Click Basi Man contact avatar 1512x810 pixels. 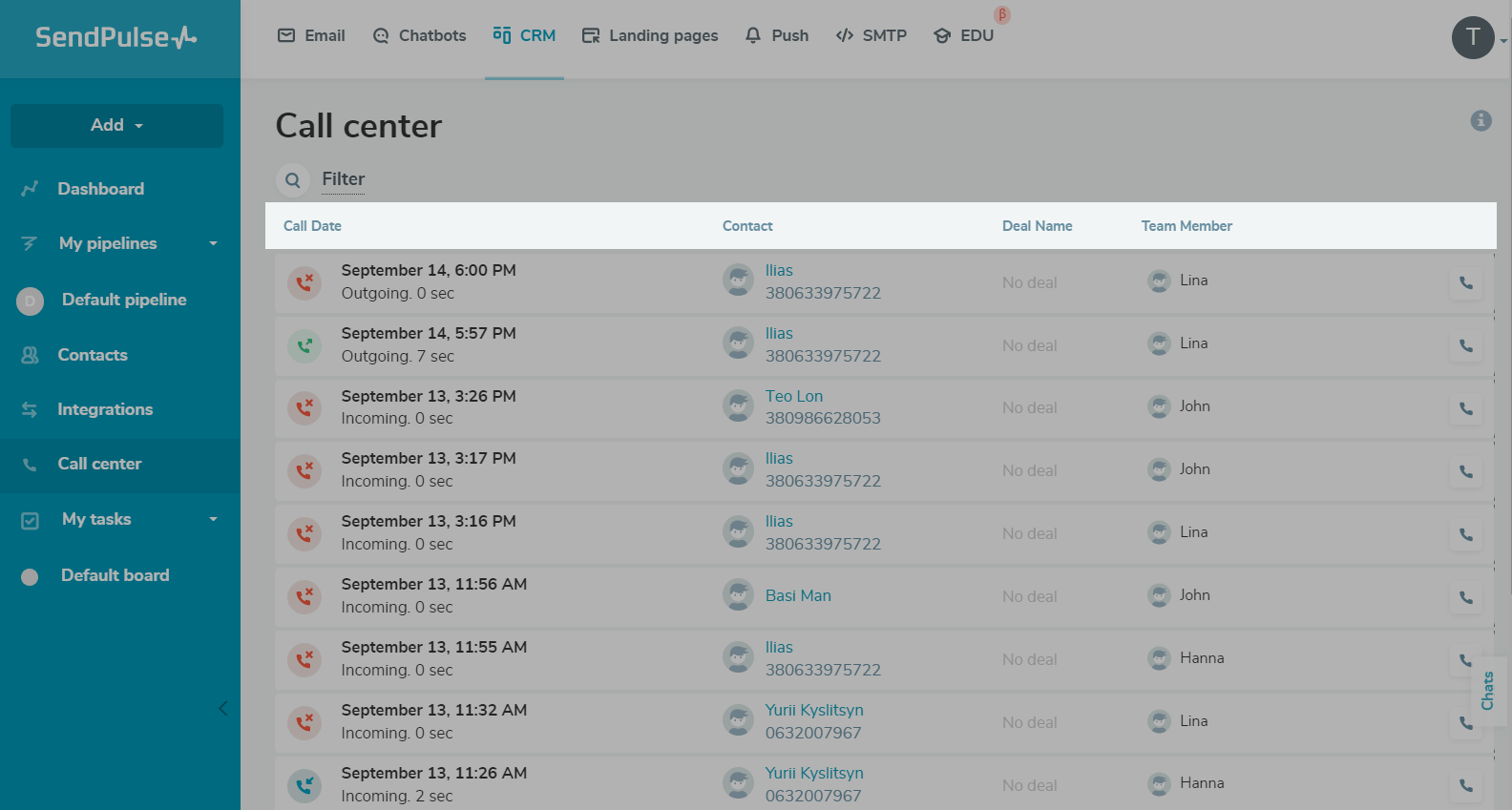coord(738,595)
